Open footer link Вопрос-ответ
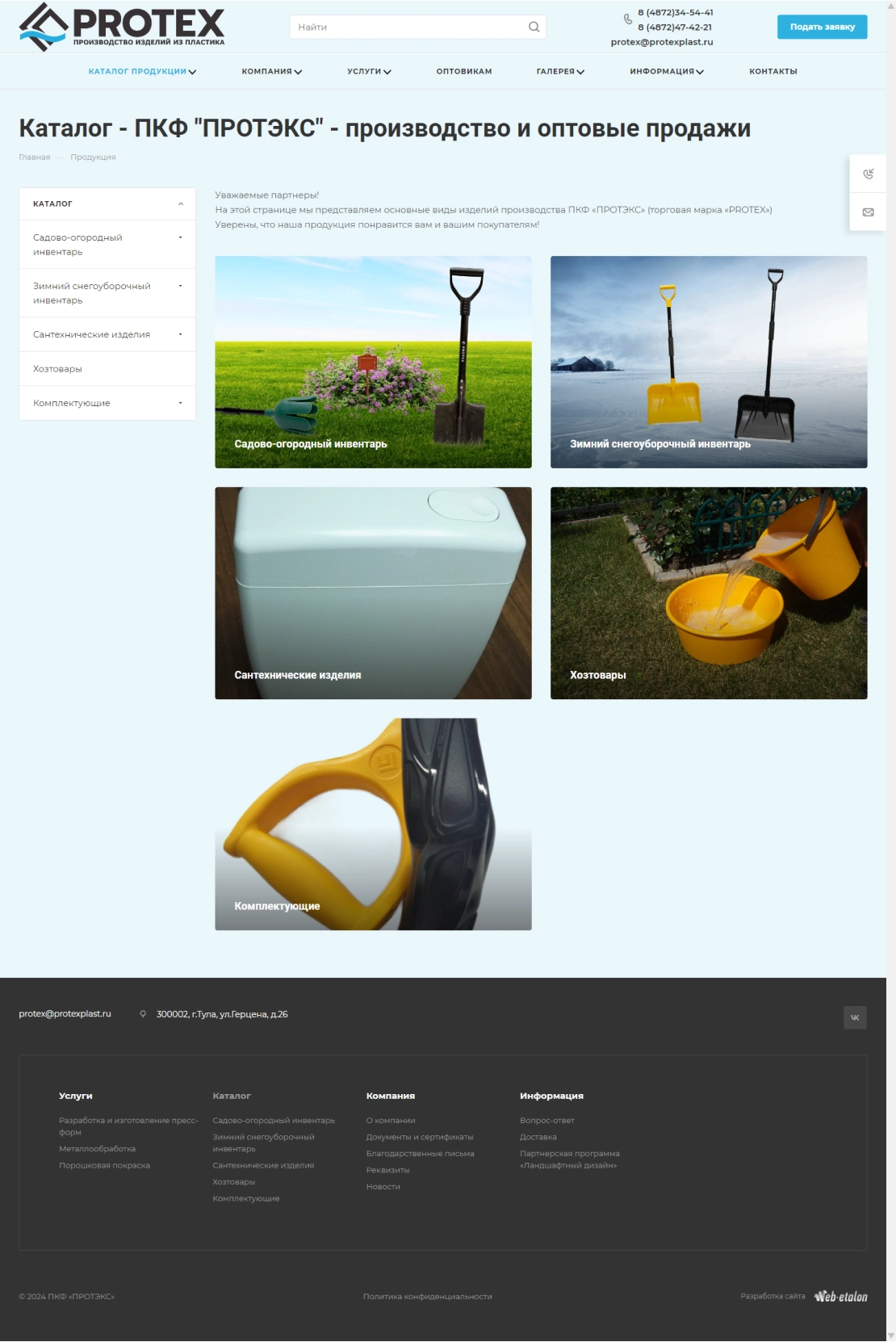 tap(547, 1121)
